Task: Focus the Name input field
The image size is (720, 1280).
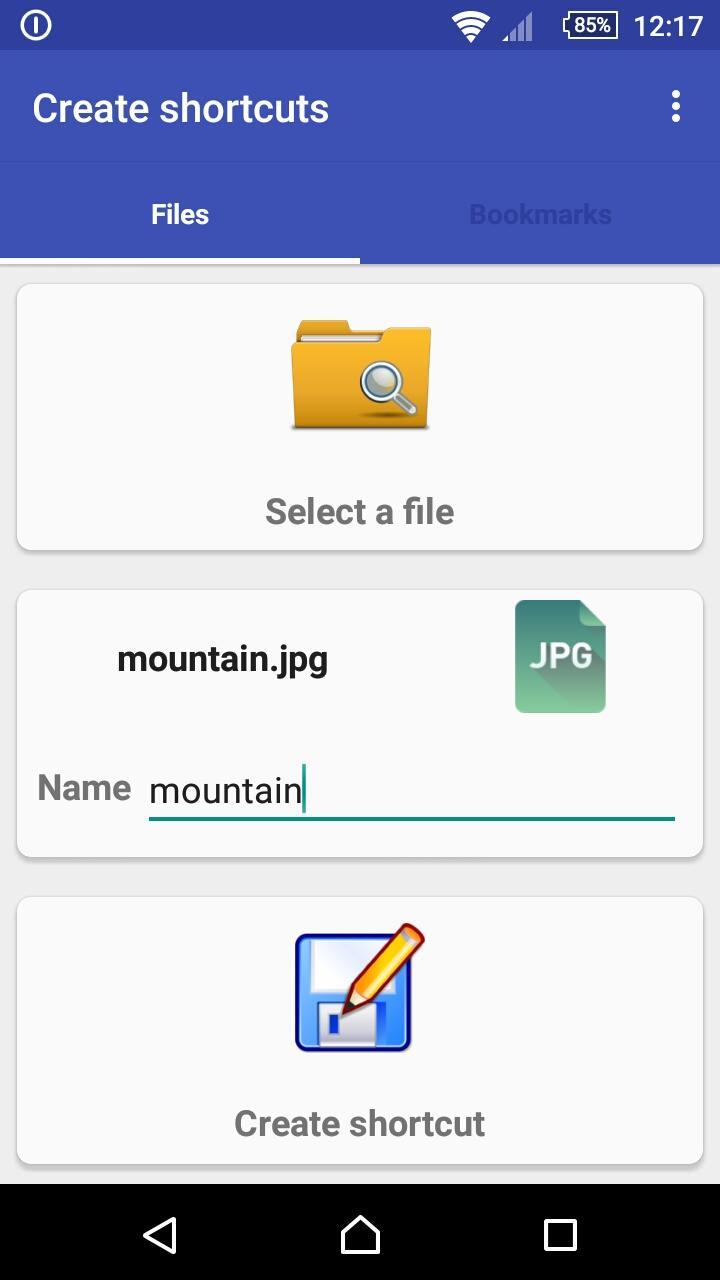Action: click(x=412, y=791)
